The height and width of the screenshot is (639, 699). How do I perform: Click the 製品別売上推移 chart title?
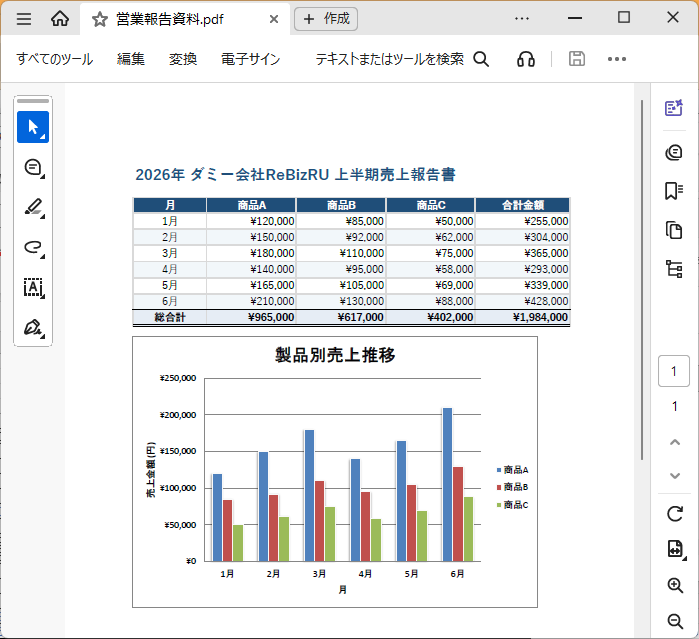(x=335, y=355)
